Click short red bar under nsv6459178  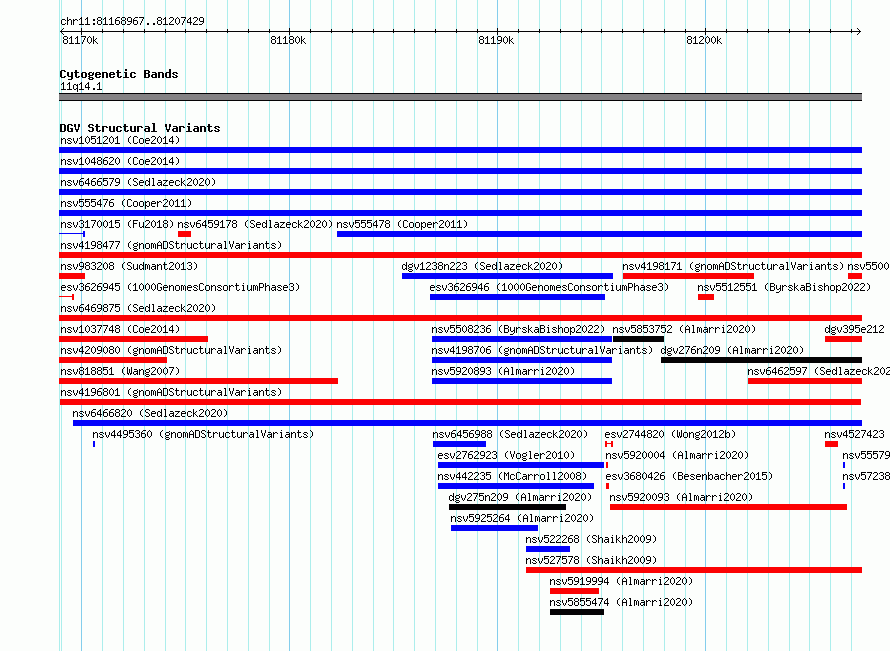(184, 234)
